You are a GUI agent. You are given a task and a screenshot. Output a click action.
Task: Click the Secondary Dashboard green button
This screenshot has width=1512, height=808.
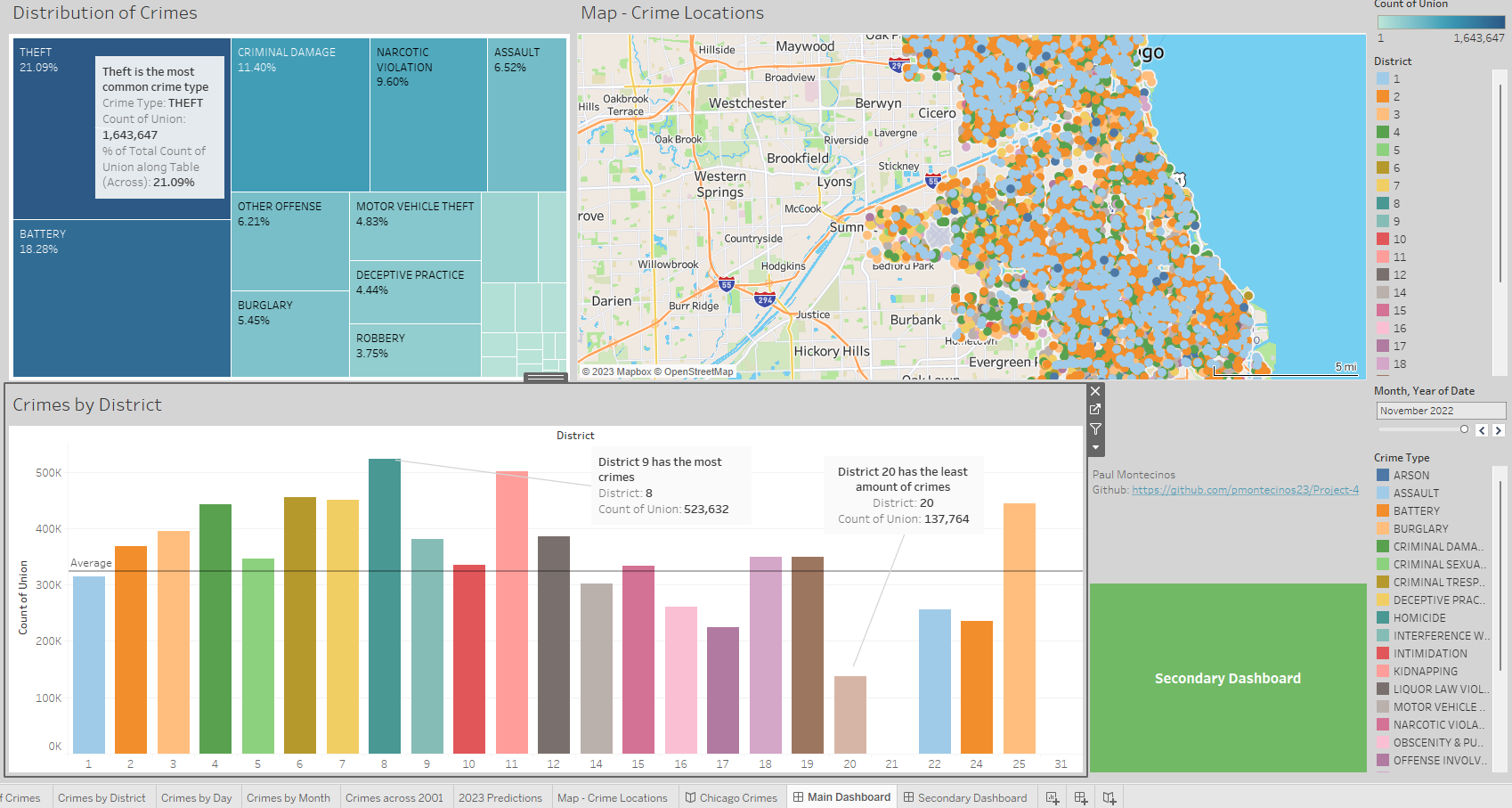[x=1228, y=678]
